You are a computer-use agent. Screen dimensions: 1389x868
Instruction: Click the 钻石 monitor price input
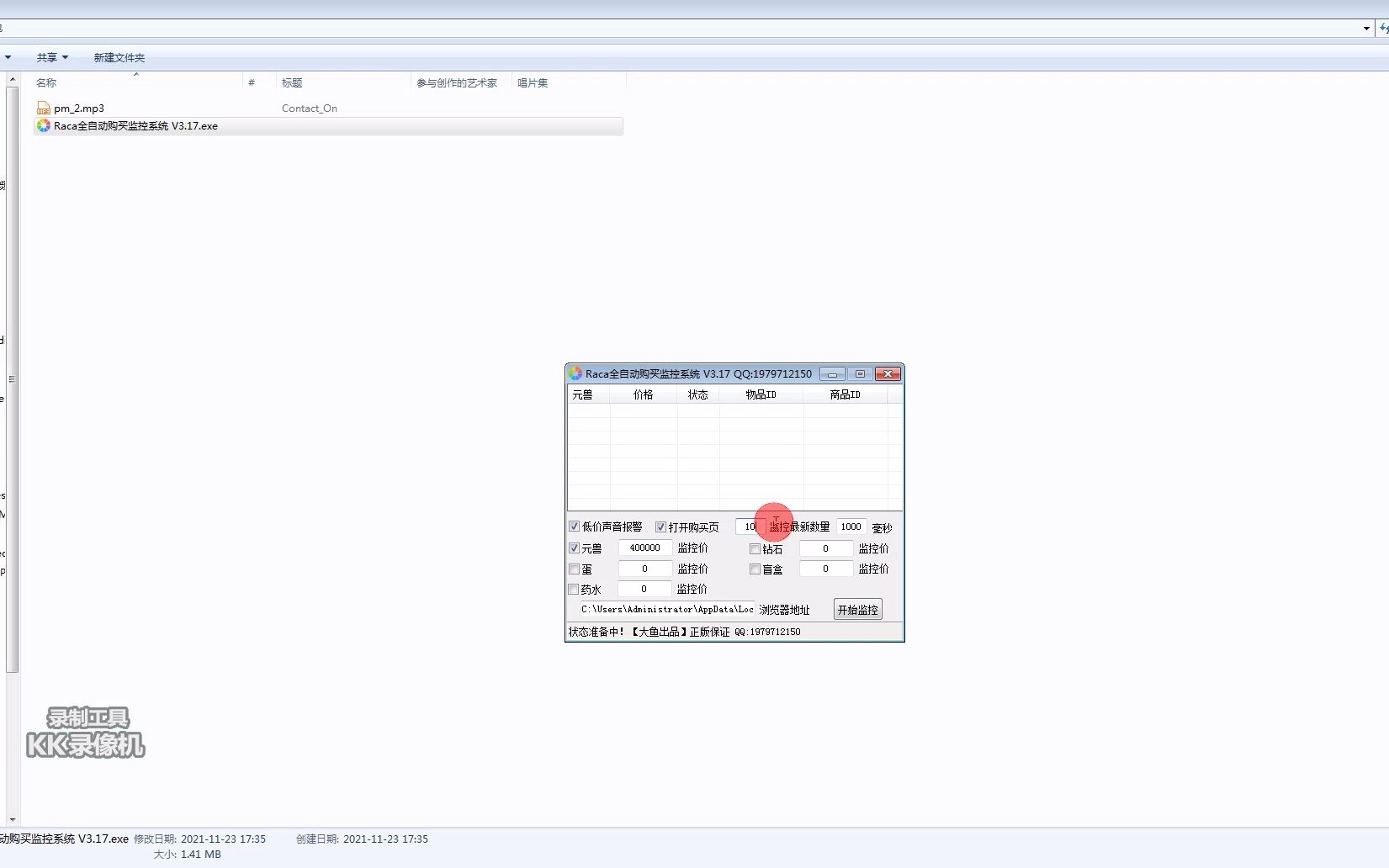pyautogui.click(x=825, y=548)
